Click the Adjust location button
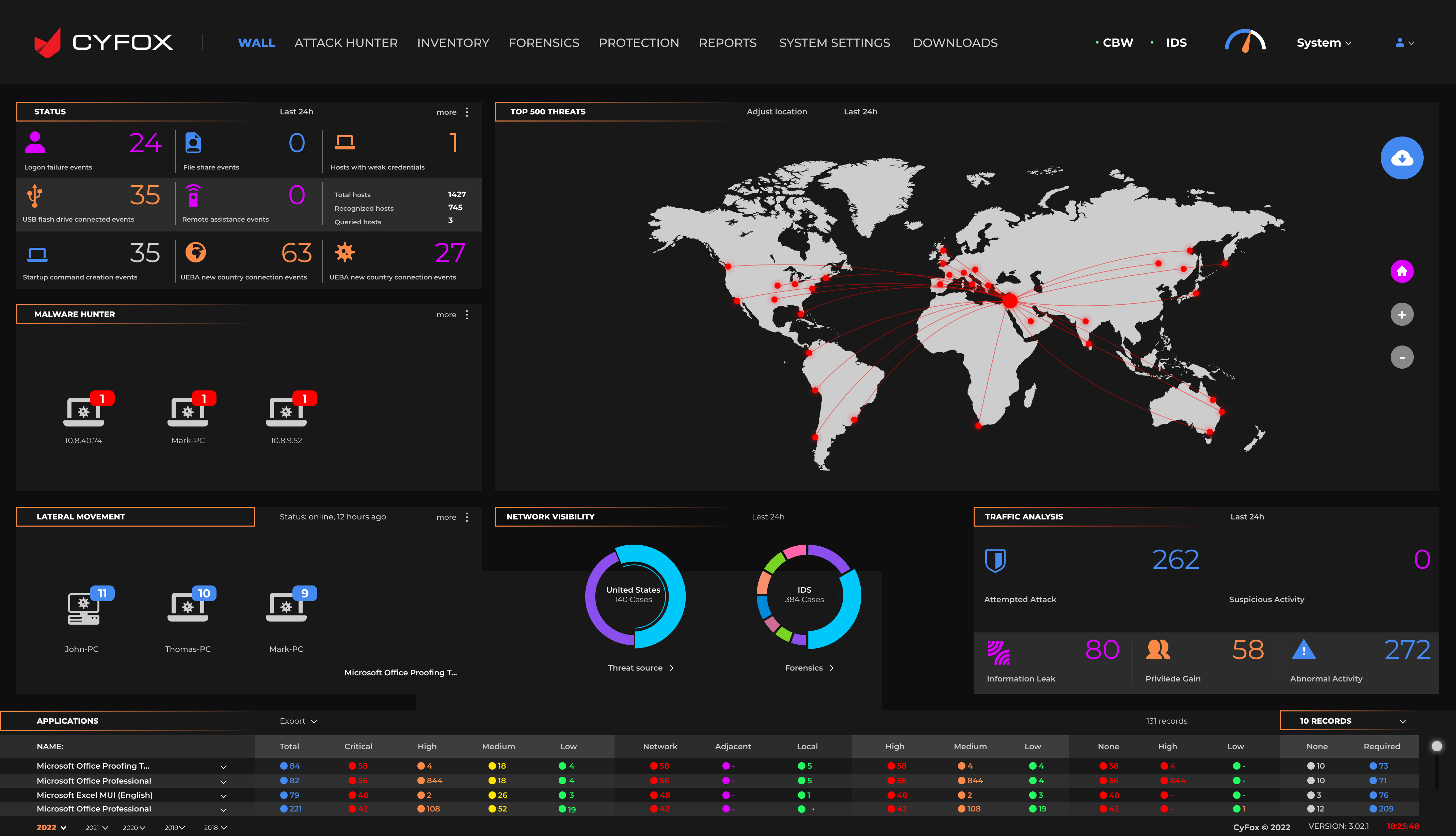 [x=777, y=111]
